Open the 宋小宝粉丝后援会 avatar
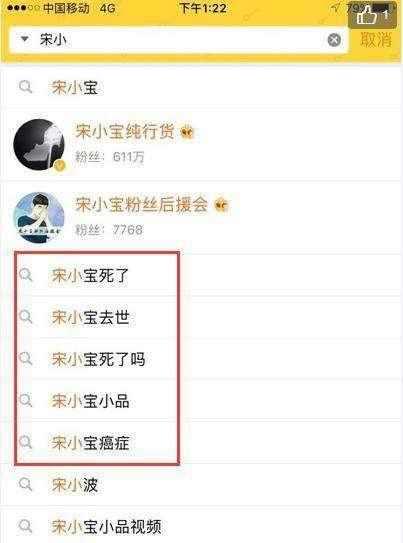This screenshot has width=403, height=543. click(39, 217)
